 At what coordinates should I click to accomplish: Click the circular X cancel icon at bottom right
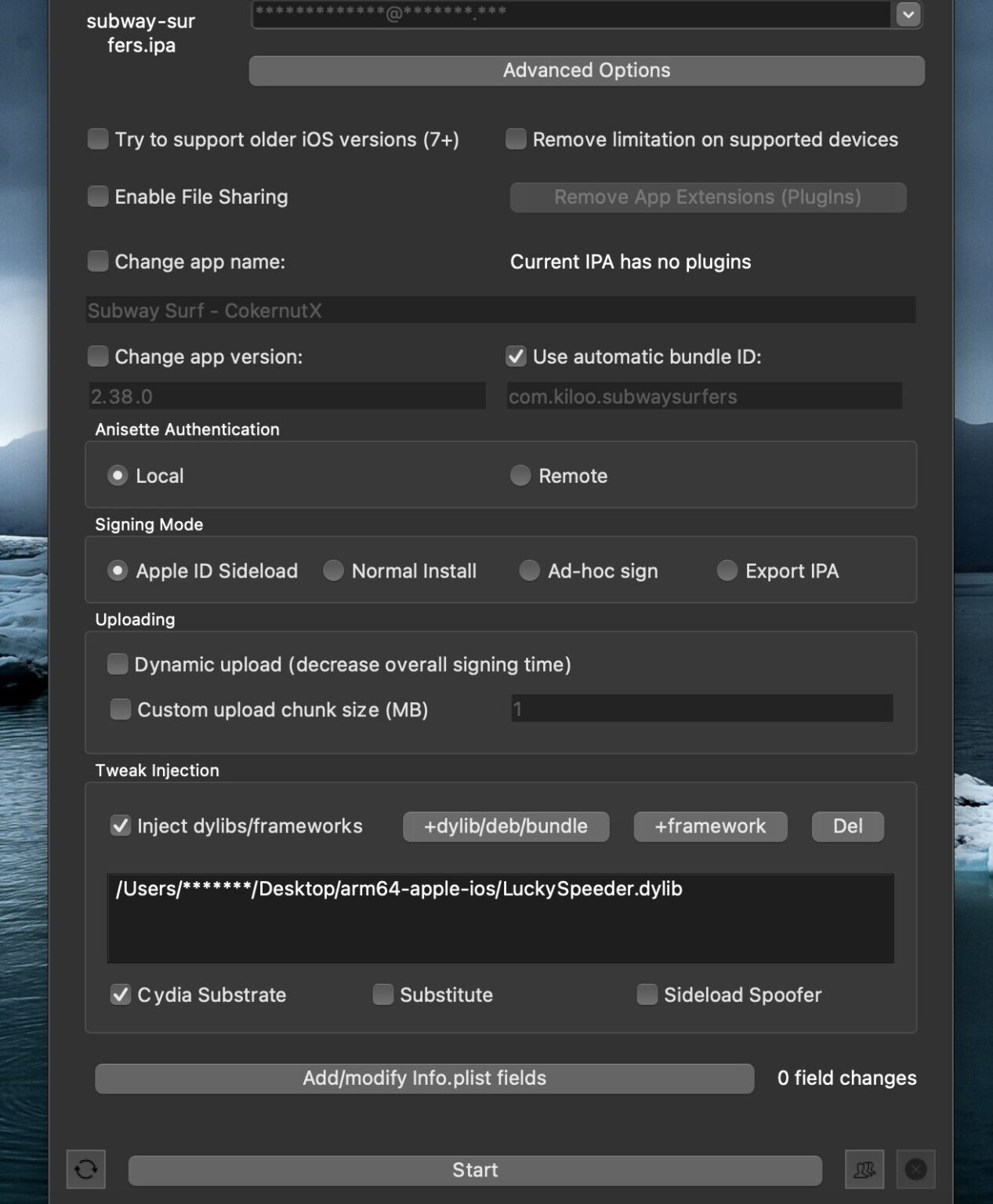pos(915,1169)
